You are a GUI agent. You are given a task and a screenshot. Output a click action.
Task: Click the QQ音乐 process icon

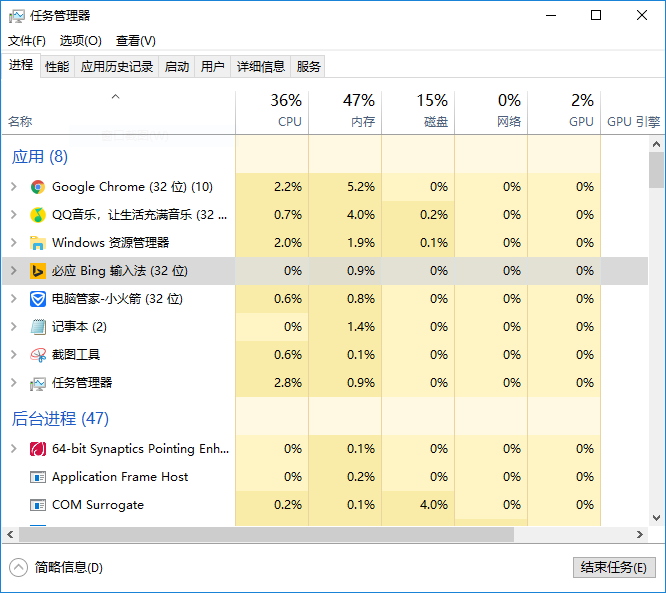38,215
